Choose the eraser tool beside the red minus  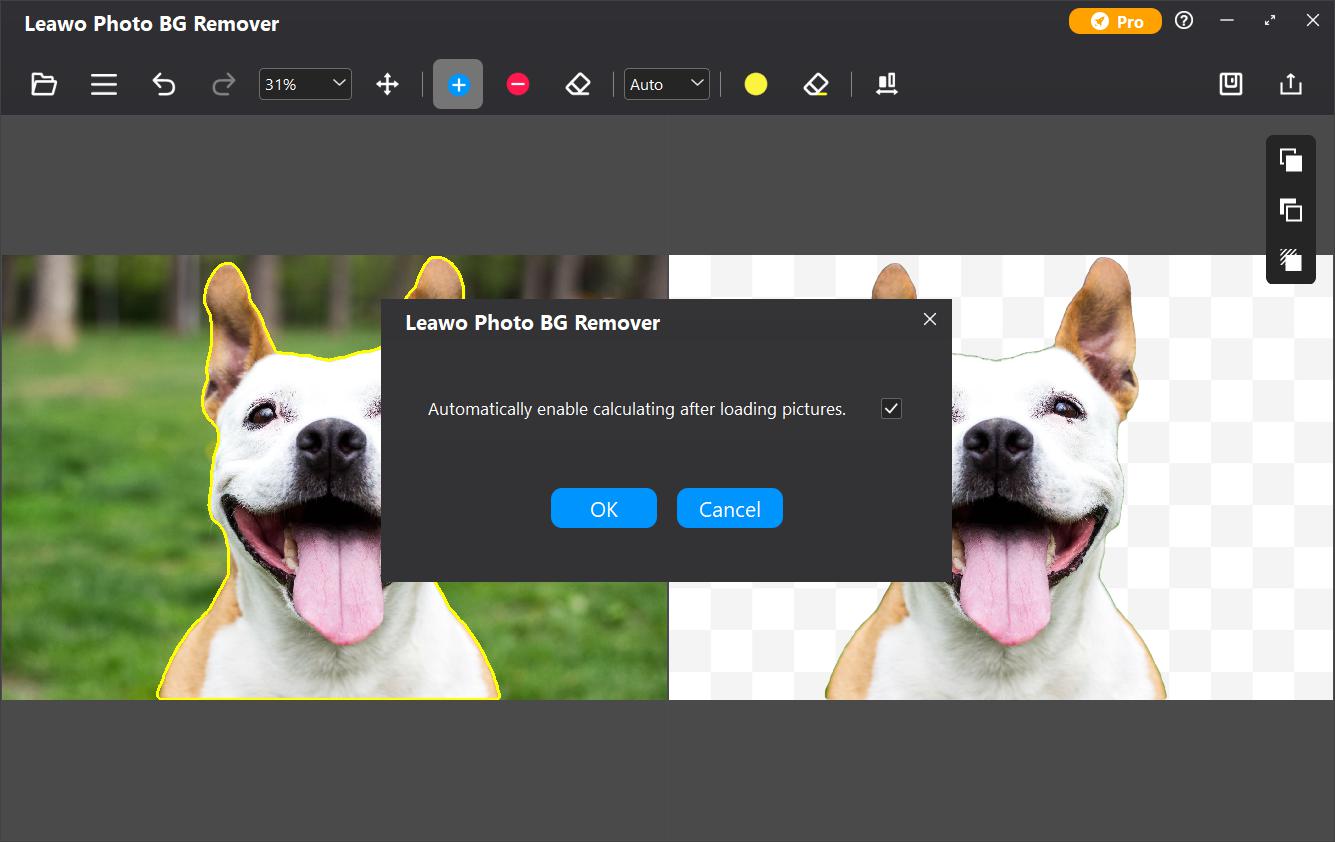(578, 85)
